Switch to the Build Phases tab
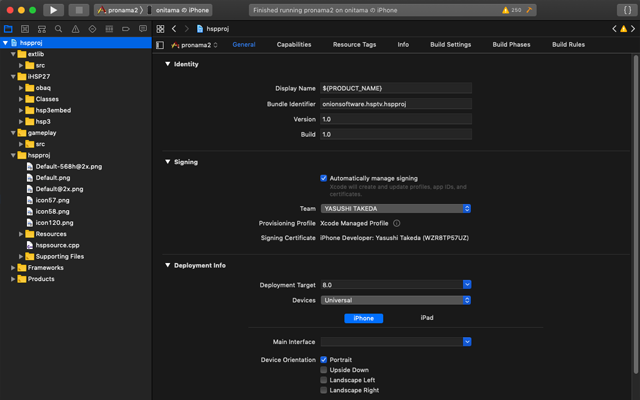 pos(511,44)
